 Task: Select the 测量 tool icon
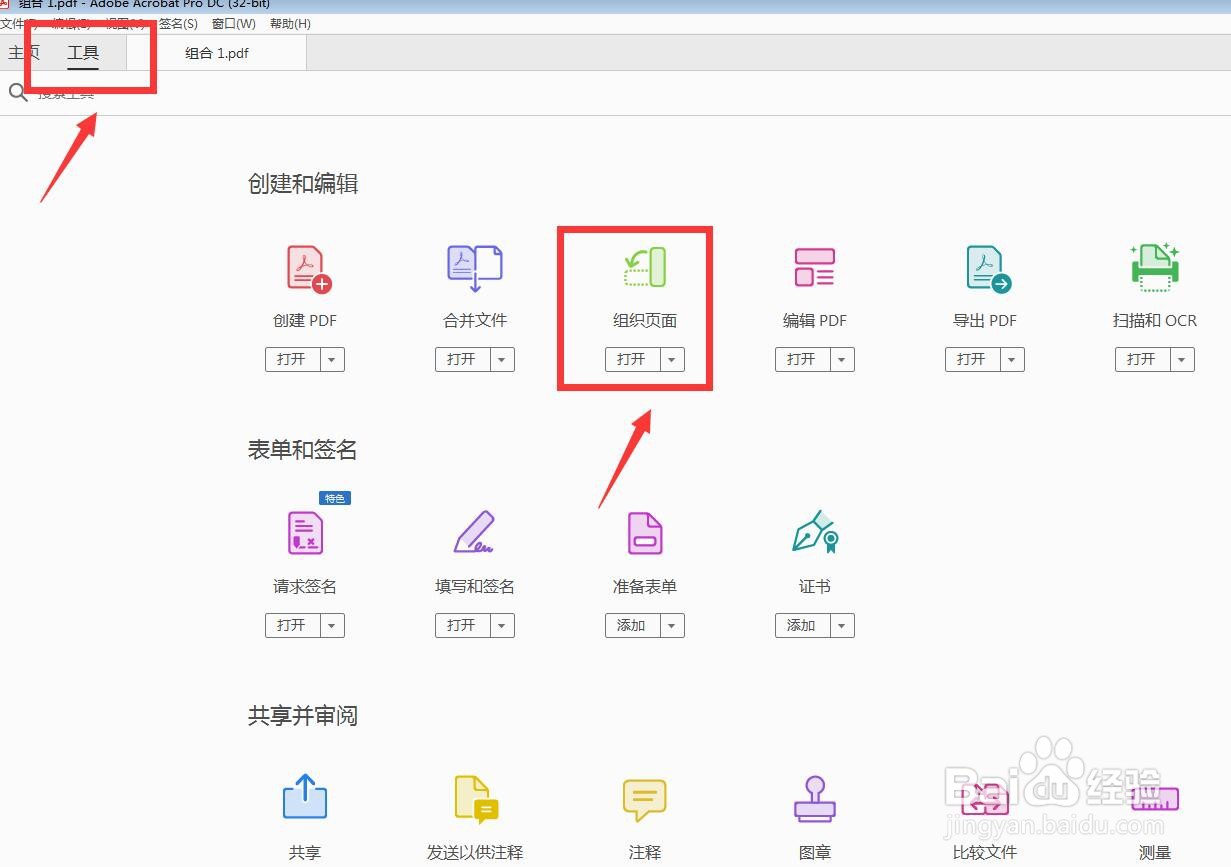[1154, 797]
